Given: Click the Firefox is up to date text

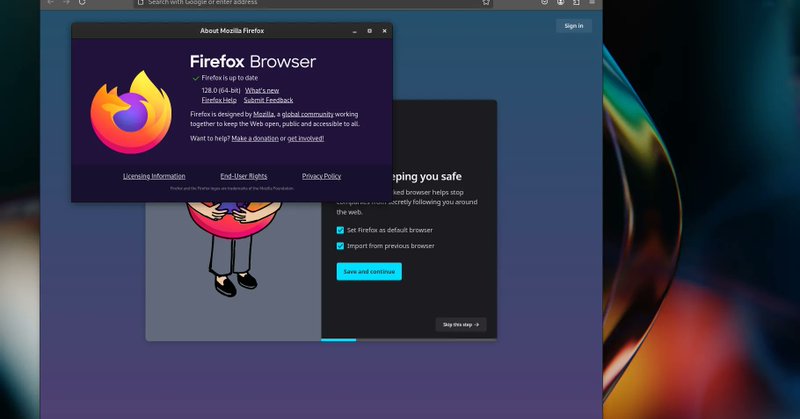Looking at the screenshot, I should click(x=230, y=78).
